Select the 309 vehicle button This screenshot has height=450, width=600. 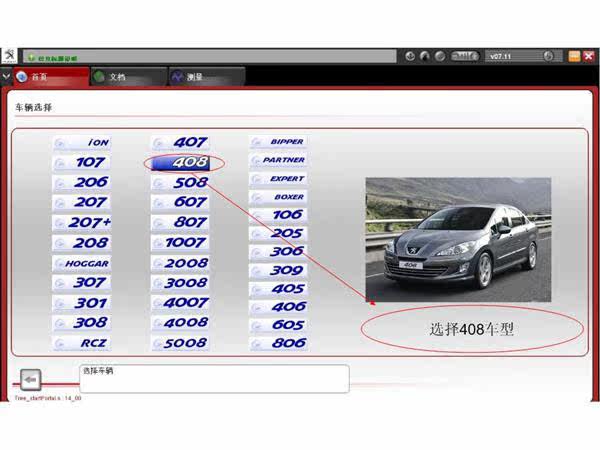pos(278,271)
